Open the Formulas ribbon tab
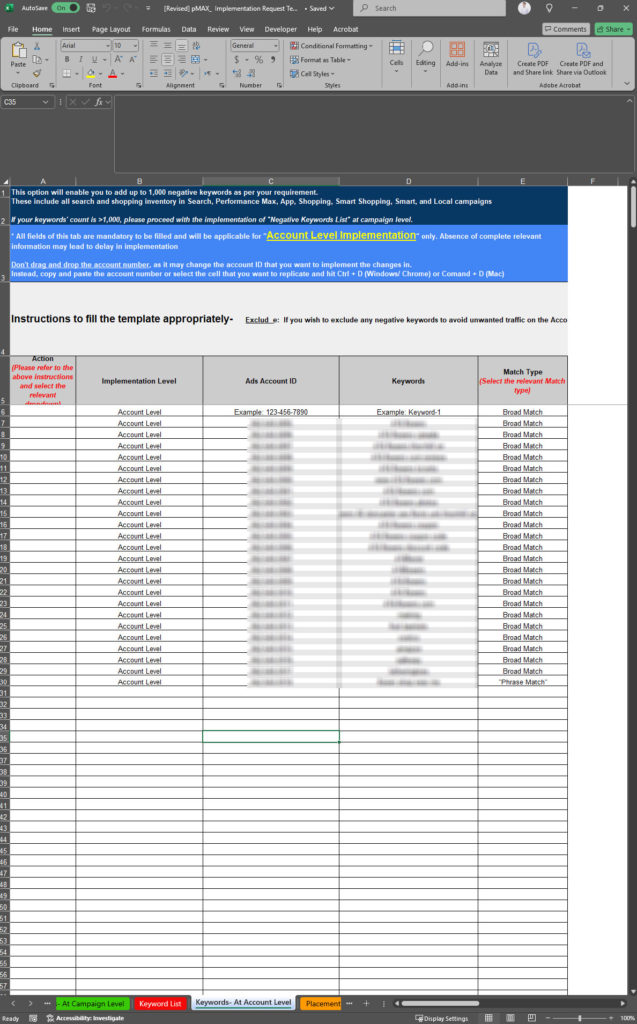Image resolution: width=637 pixels, height=1024 pixels. 155,29
